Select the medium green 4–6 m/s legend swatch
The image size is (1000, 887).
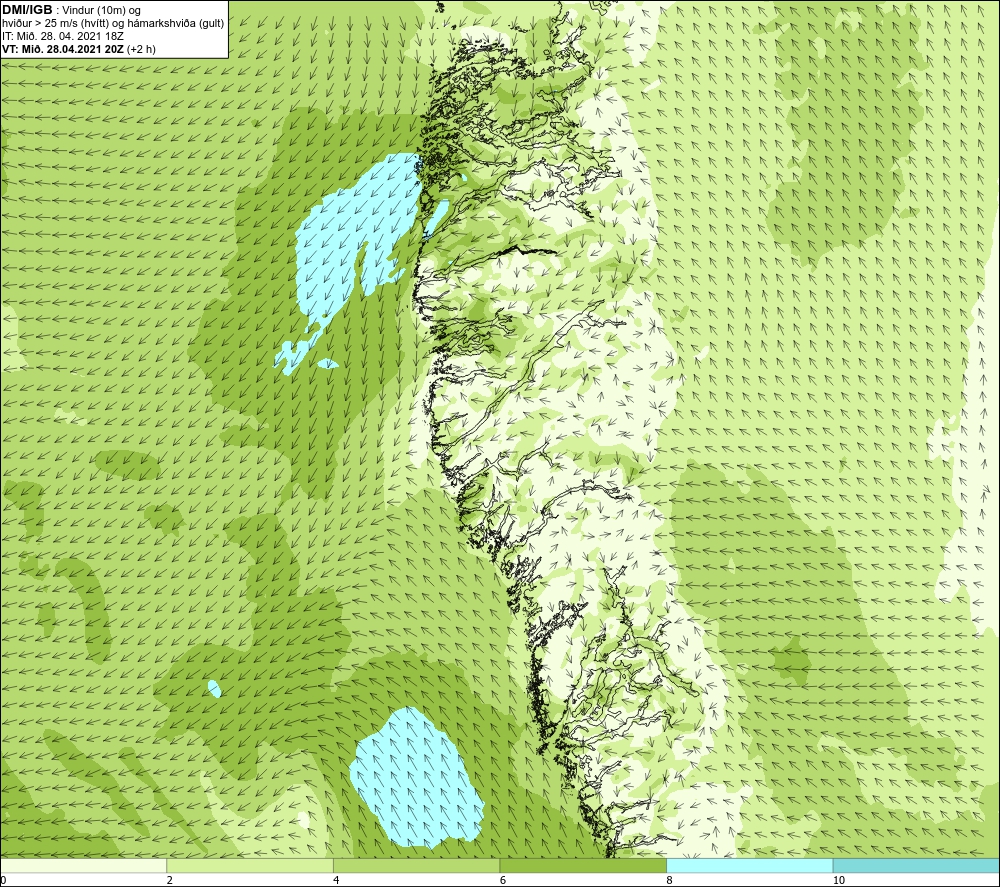click(416, 865)
